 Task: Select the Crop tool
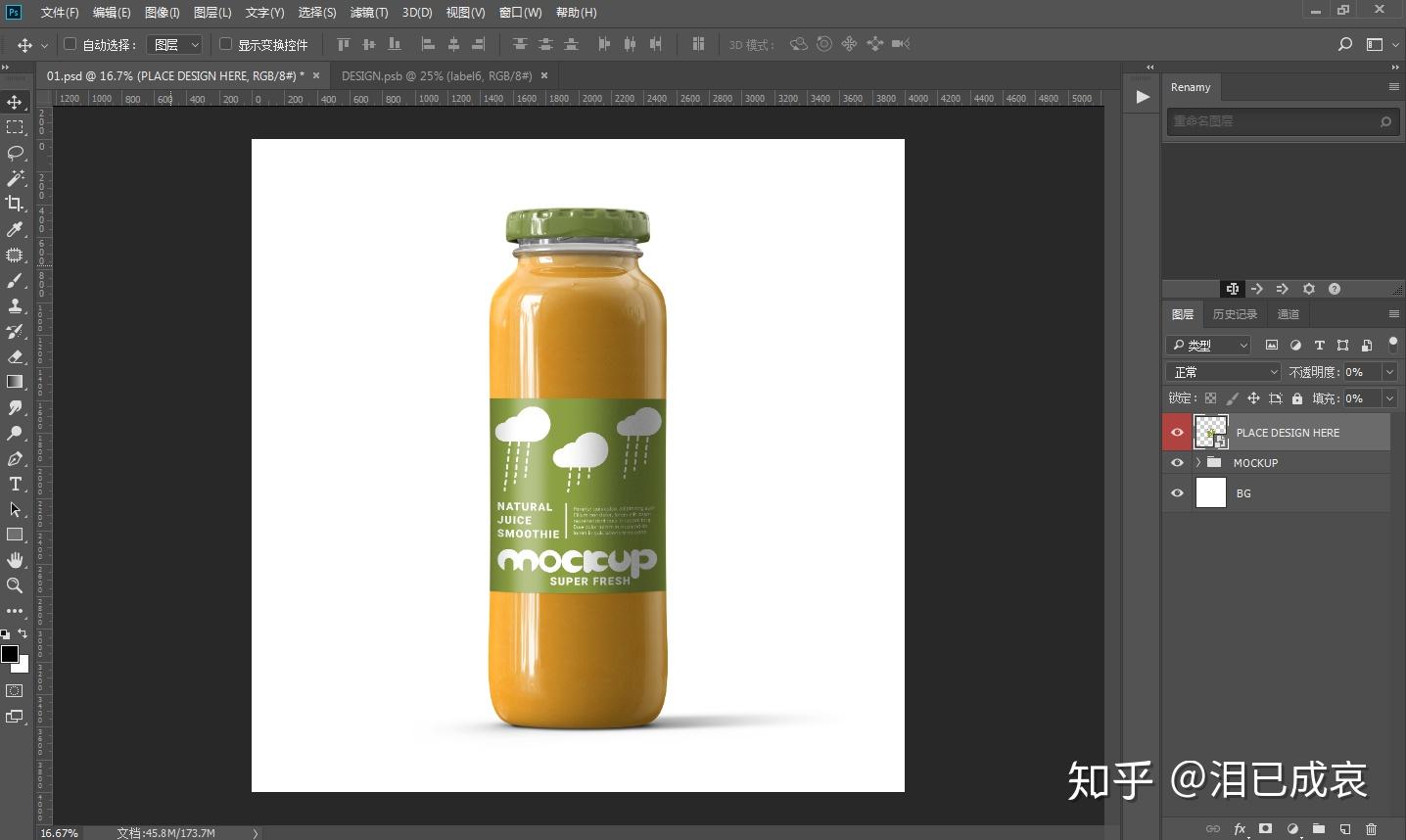[15, 204]
